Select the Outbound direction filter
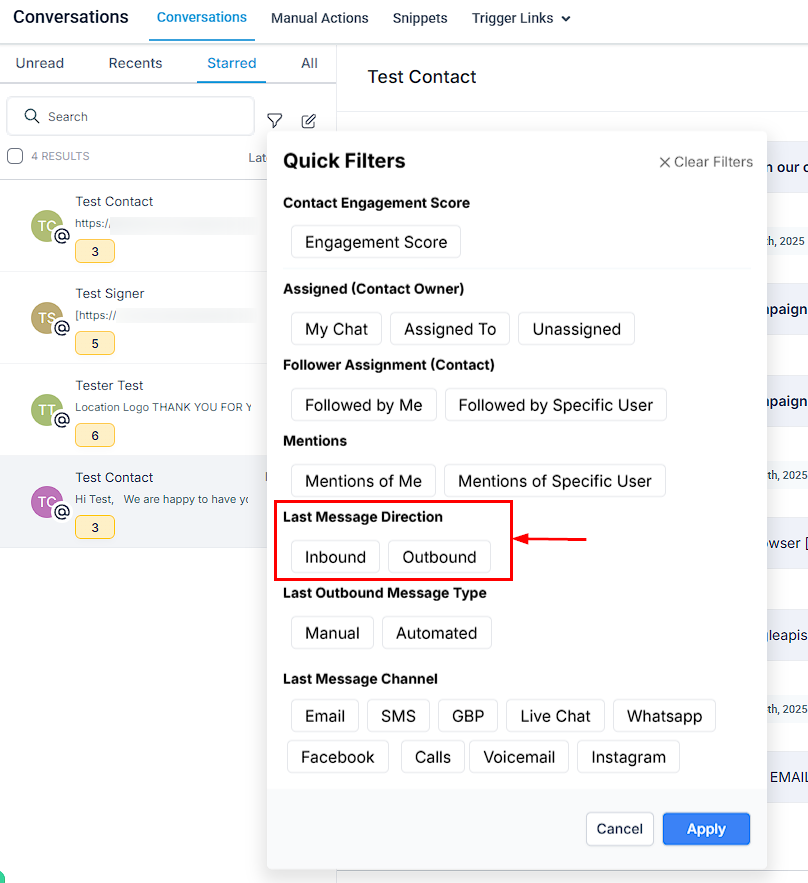Screen dimensions: 808x883 point(439,557)
